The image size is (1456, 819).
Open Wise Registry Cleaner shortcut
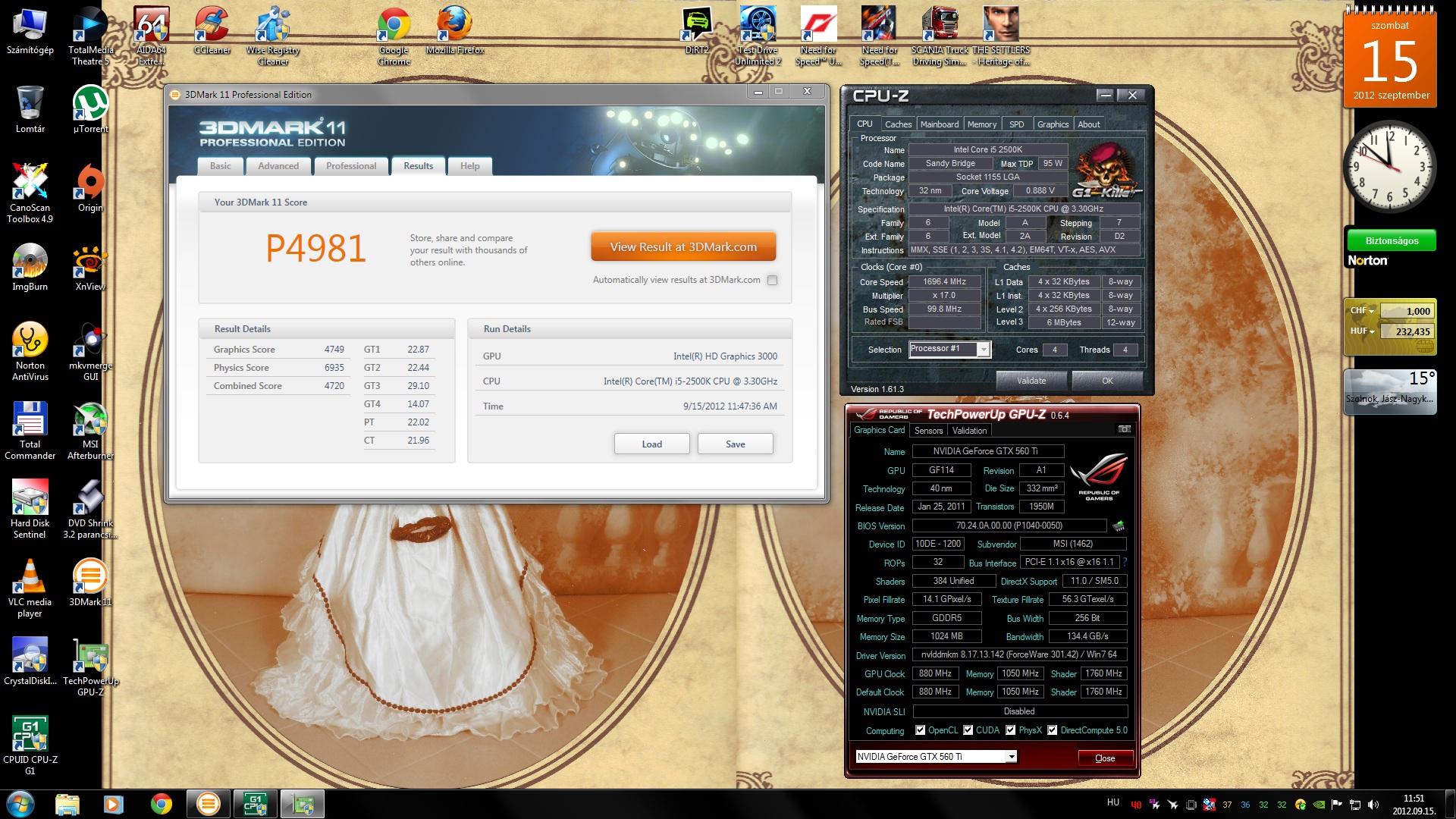click(x=273, y=36)
